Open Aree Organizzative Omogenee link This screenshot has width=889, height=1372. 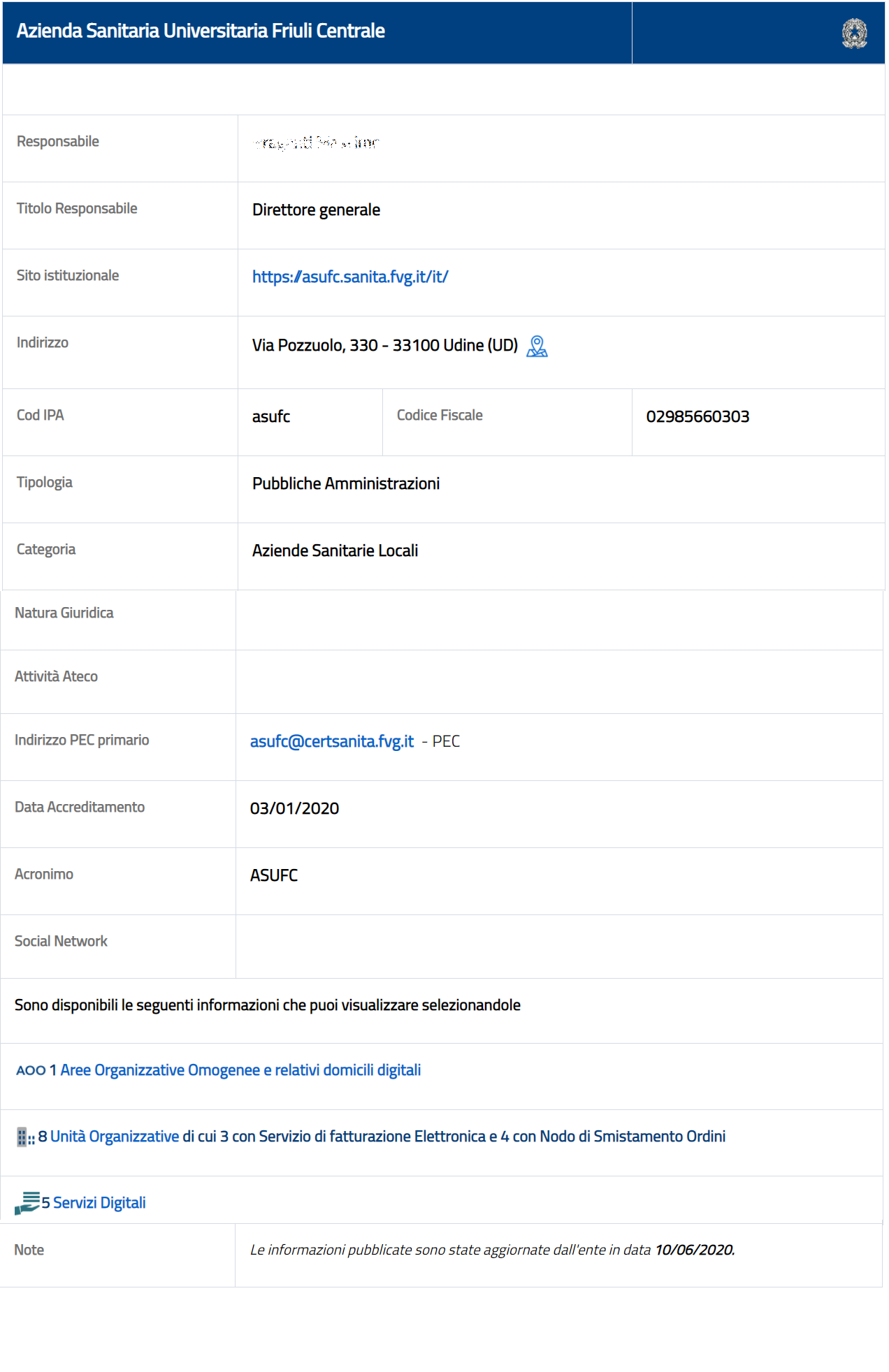click(x=240, y=1070)
